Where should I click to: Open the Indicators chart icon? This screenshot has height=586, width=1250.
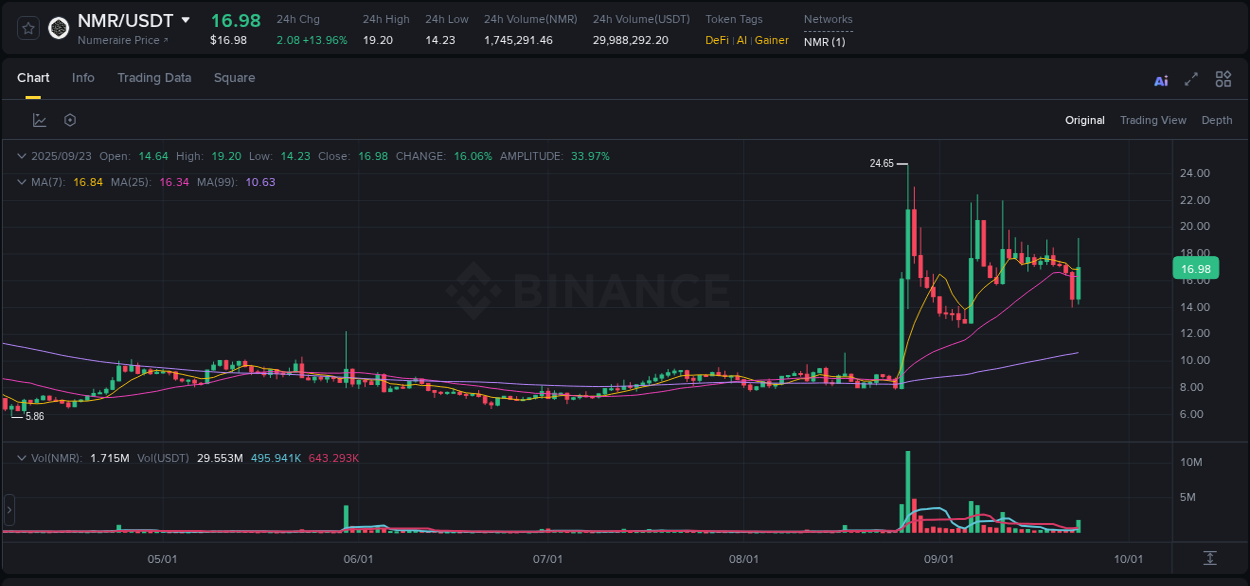39,119
